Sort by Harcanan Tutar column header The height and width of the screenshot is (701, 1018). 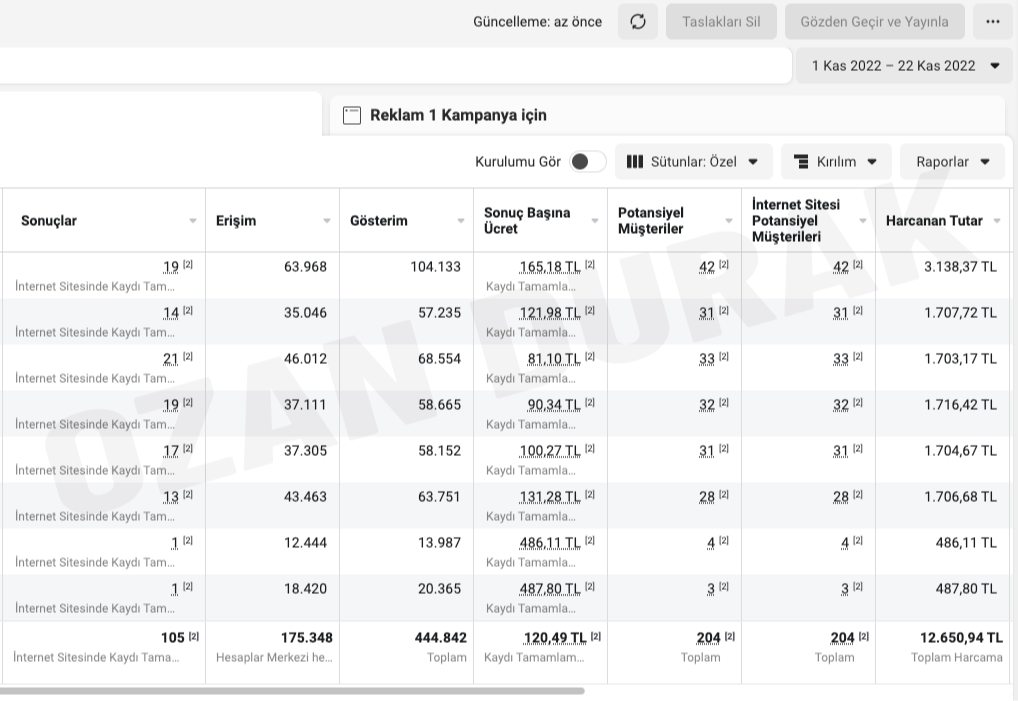[934, 220]
